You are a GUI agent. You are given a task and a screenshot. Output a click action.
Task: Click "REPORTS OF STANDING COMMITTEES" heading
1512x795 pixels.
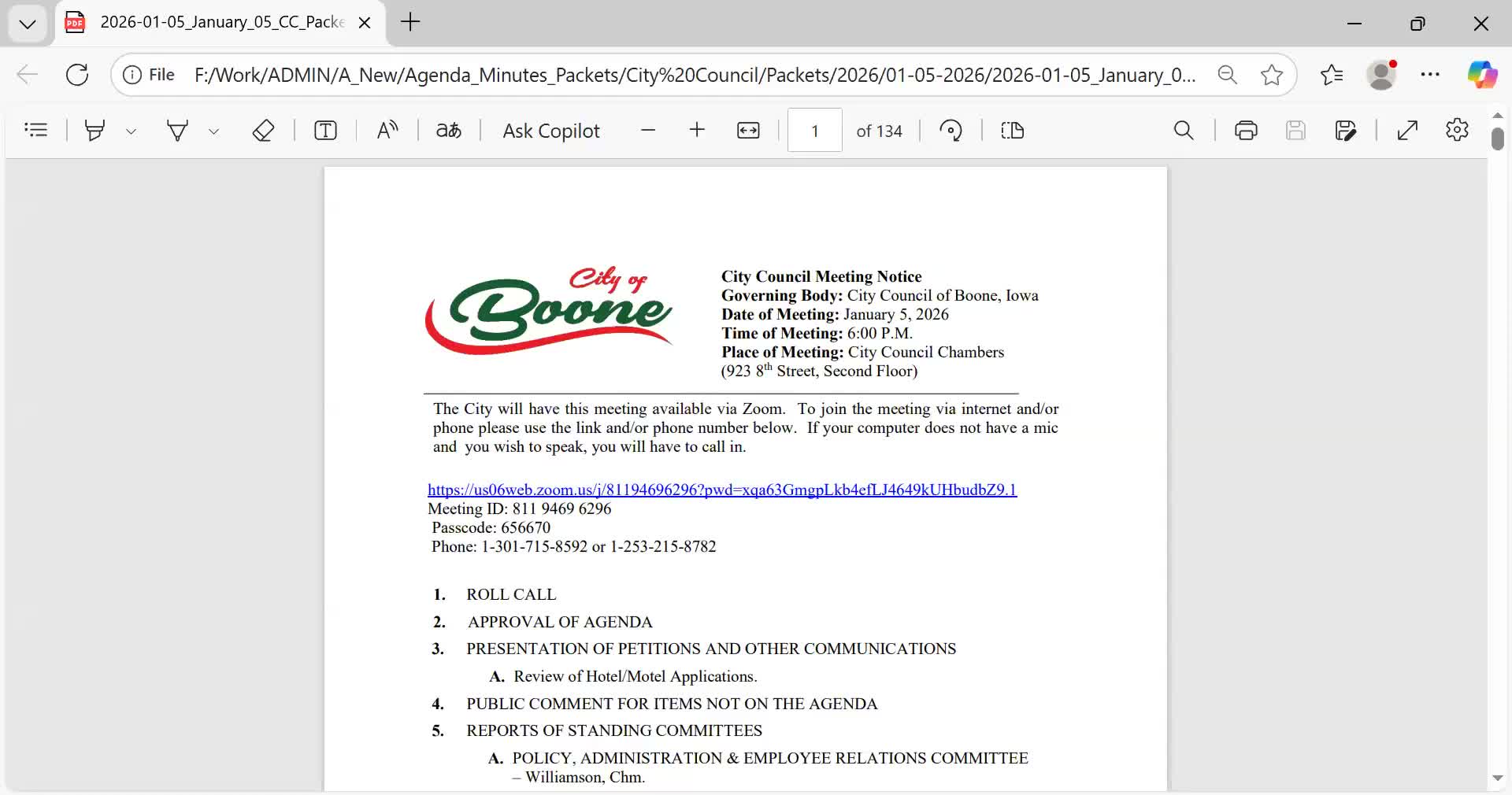614,730
